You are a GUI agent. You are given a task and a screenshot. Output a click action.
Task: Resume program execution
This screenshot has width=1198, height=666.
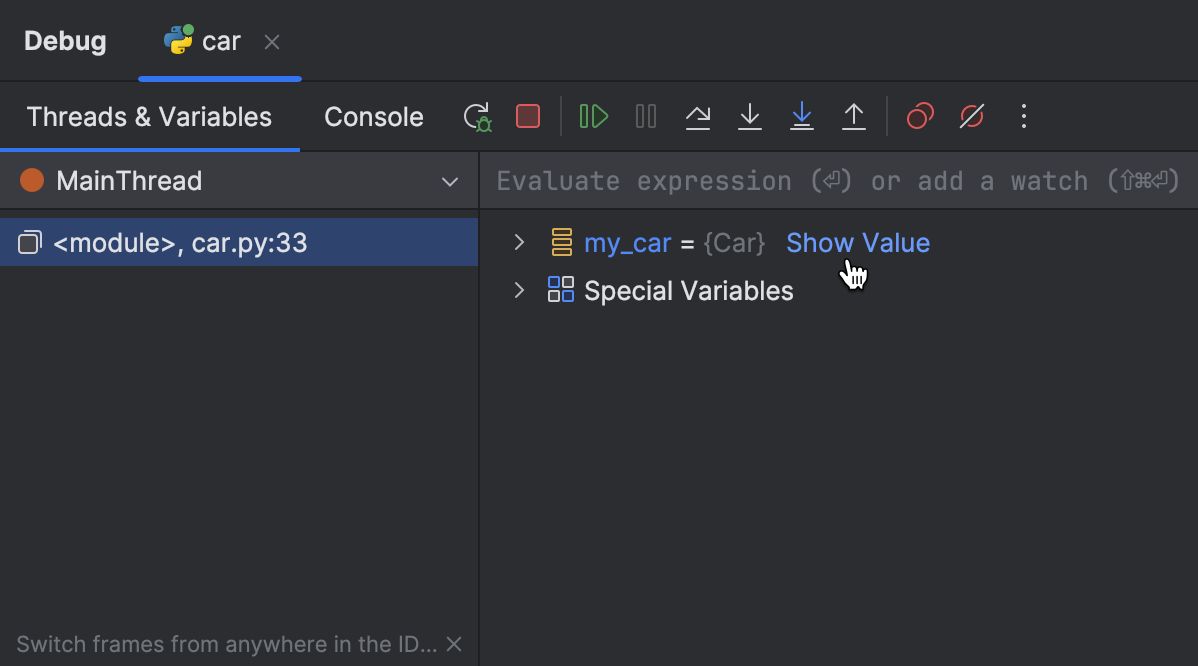(593, 116)
